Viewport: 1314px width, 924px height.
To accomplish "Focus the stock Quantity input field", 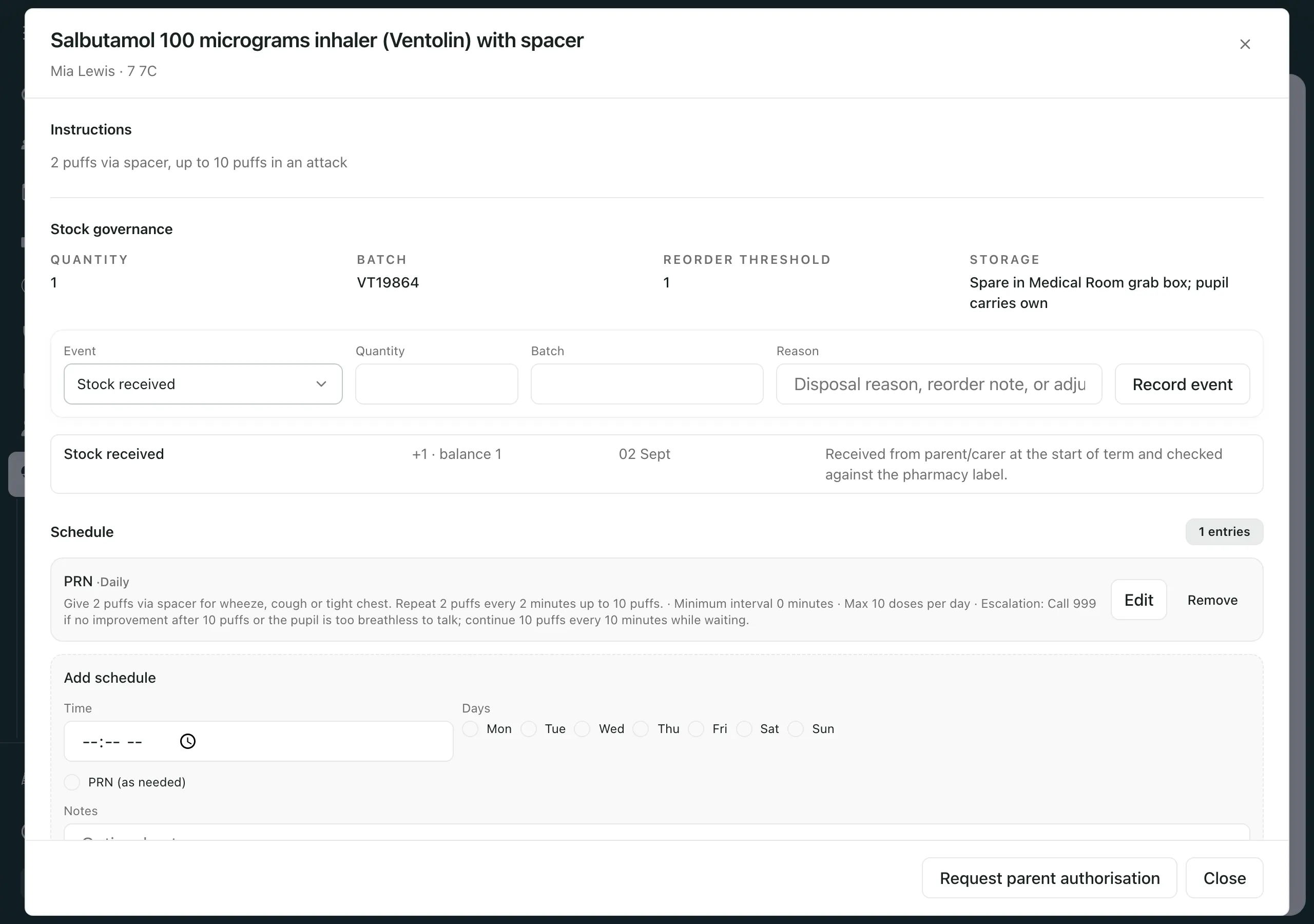I will point(437,384).
